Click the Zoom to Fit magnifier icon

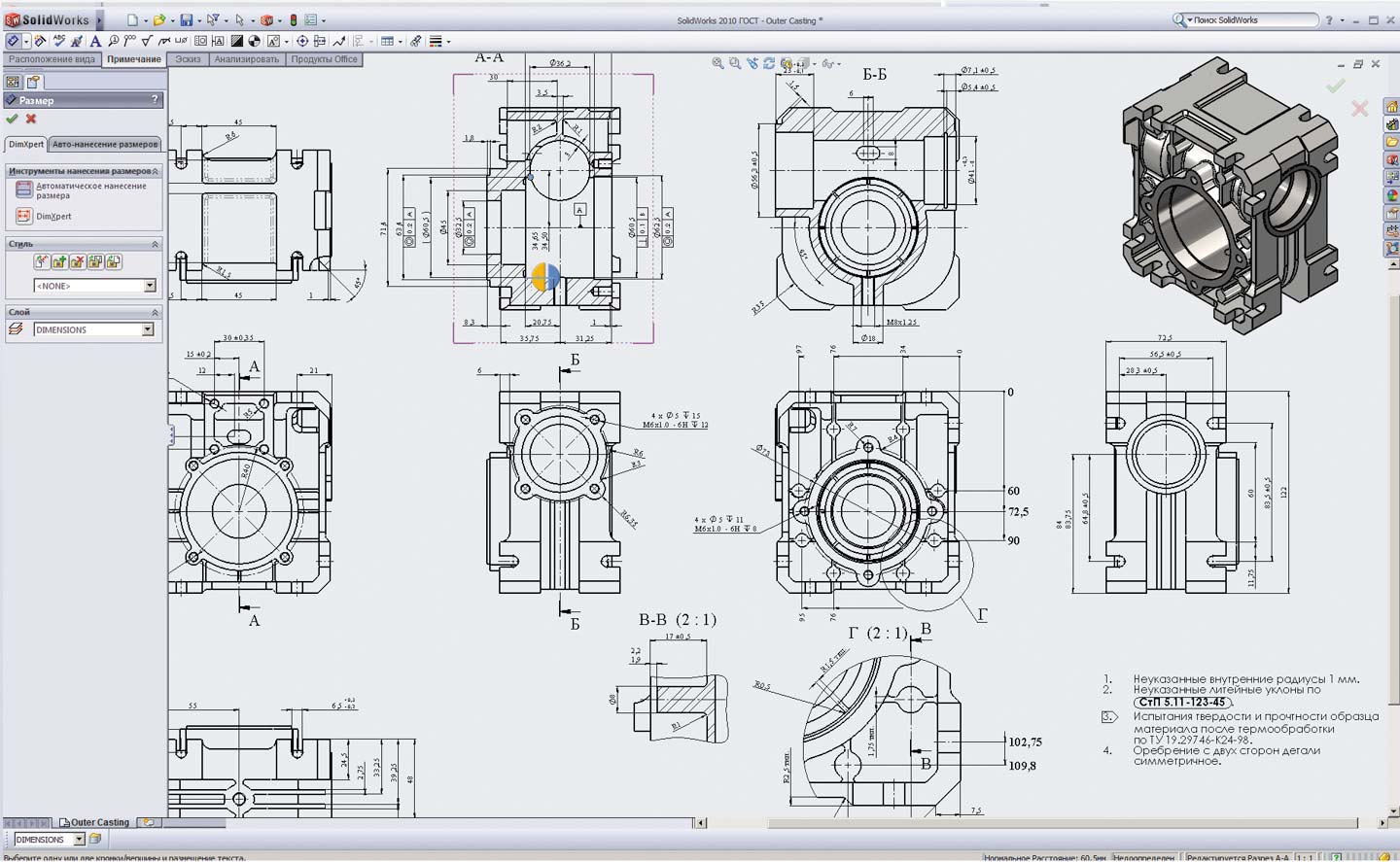point(717,63)
